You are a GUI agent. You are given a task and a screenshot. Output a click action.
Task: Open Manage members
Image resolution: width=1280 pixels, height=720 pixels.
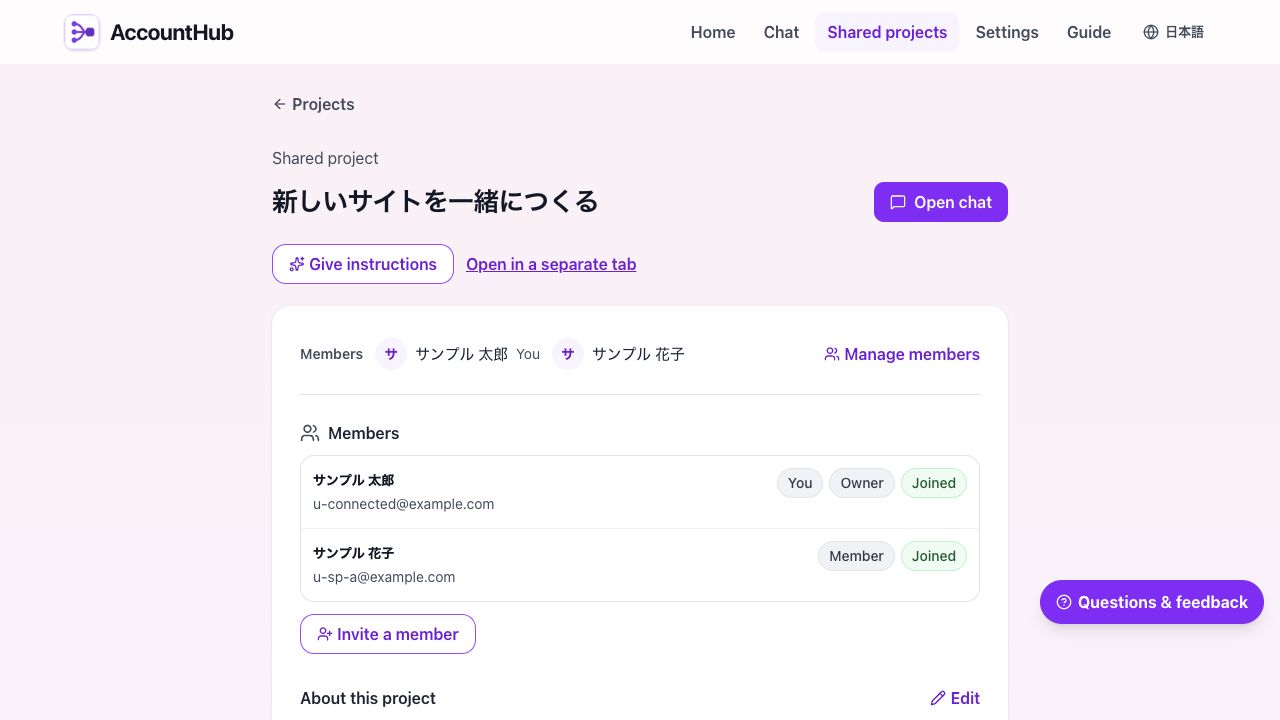(x=902, y=354)
